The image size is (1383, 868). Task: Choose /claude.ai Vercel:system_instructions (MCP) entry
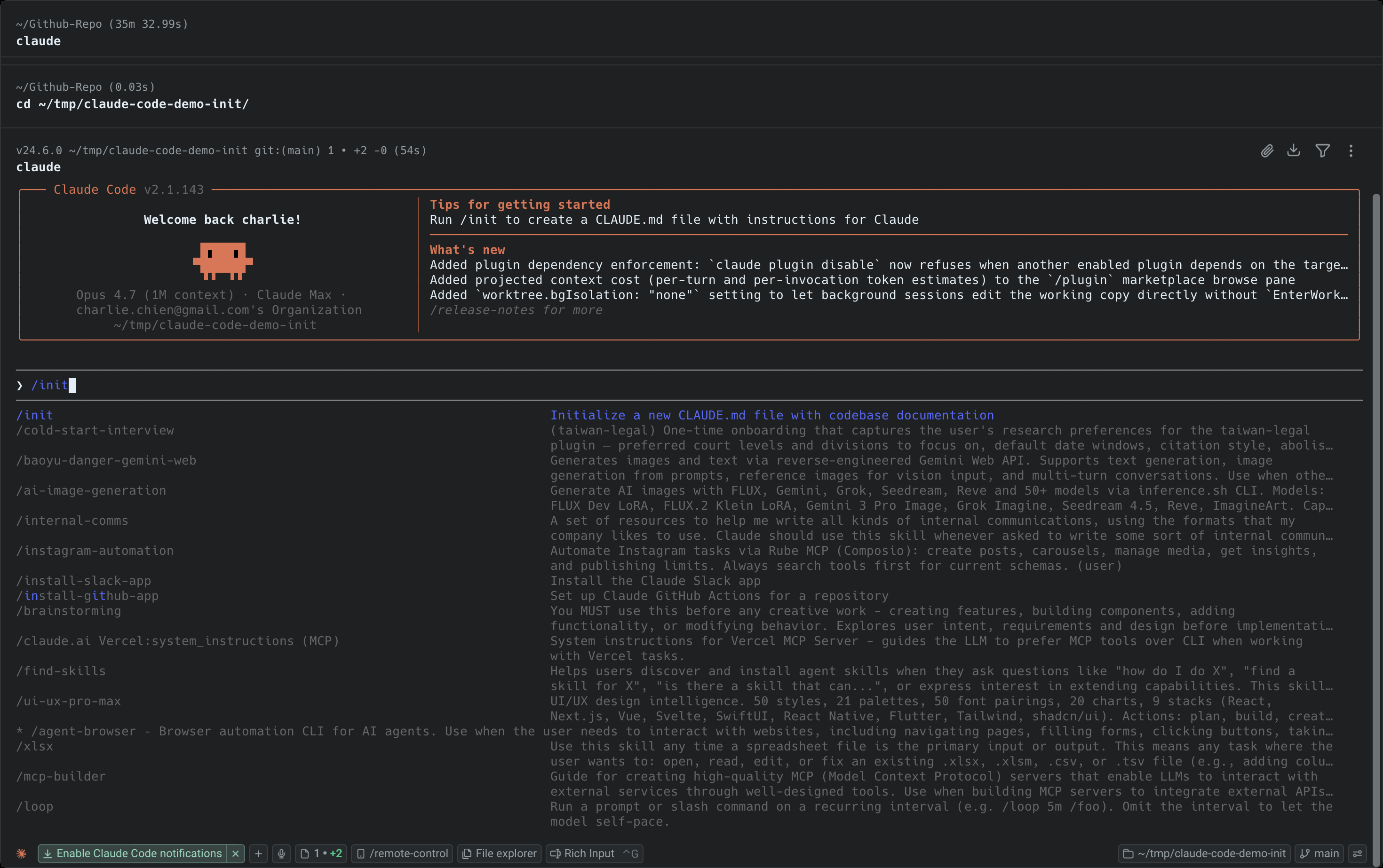coord(177,641)
